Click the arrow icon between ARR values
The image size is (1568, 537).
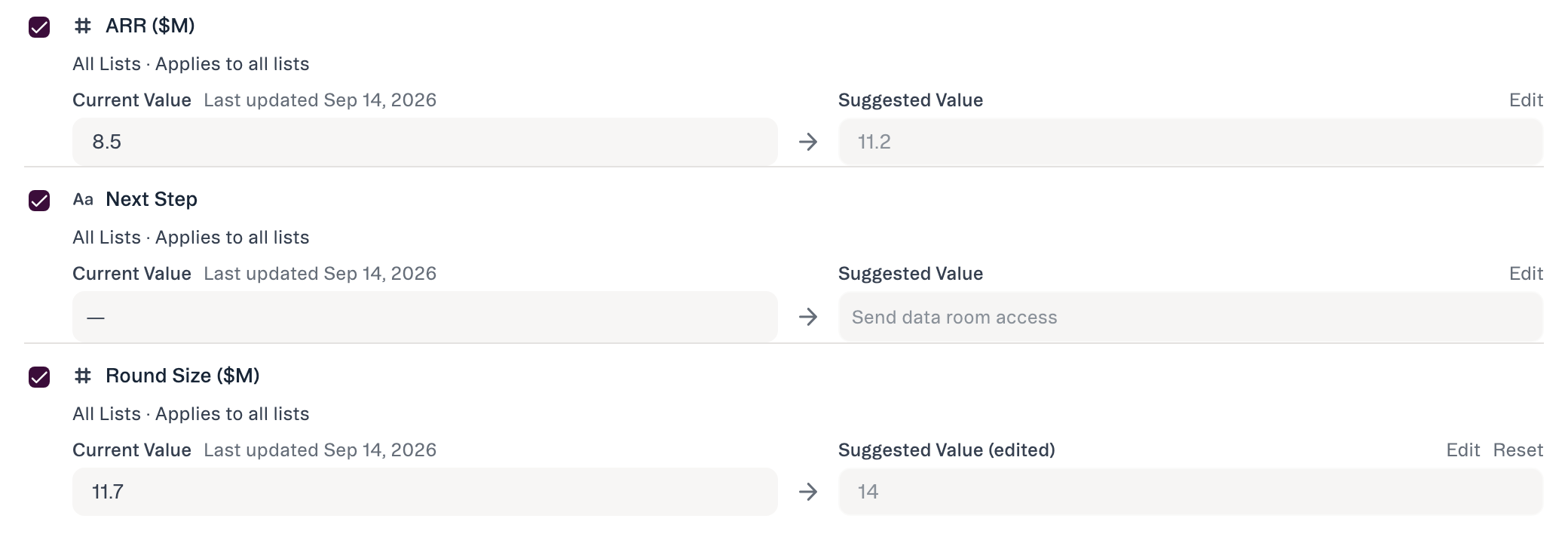[808, 142]
